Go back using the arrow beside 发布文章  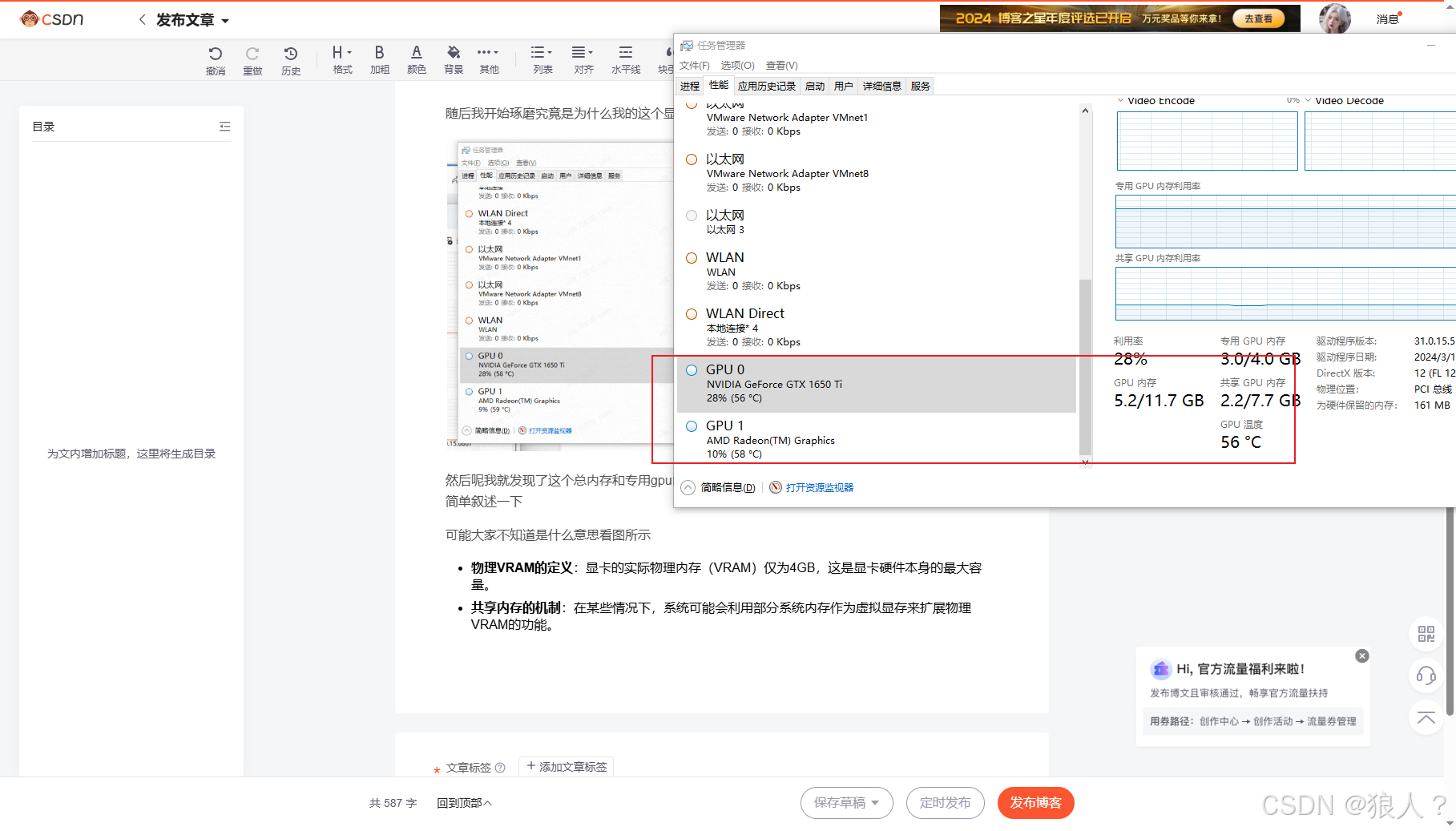[142, 19]
